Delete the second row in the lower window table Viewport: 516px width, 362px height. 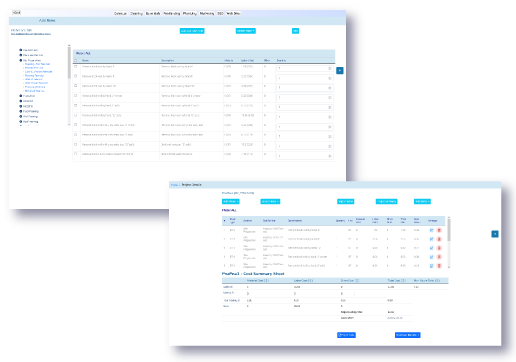(439, 239)
